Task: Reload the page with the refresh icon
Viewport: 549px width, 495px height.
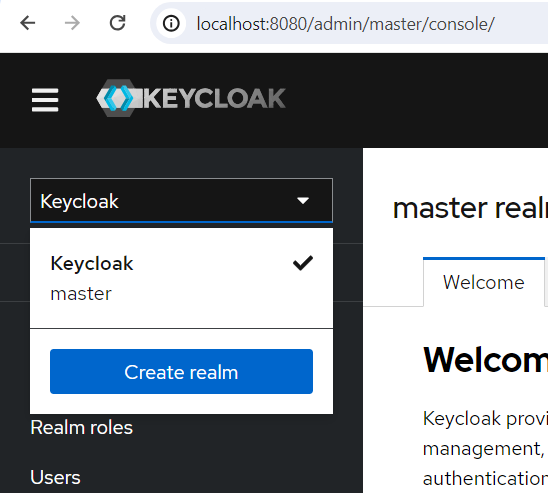Action: click(x=117, y=23)
